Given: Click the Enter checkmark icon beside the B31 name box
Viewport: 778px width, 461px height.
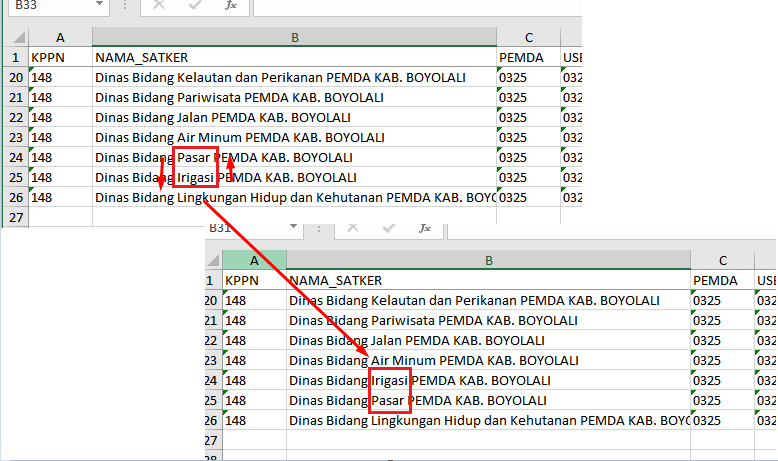Looking at the screenshot, I should coord(388,228).
